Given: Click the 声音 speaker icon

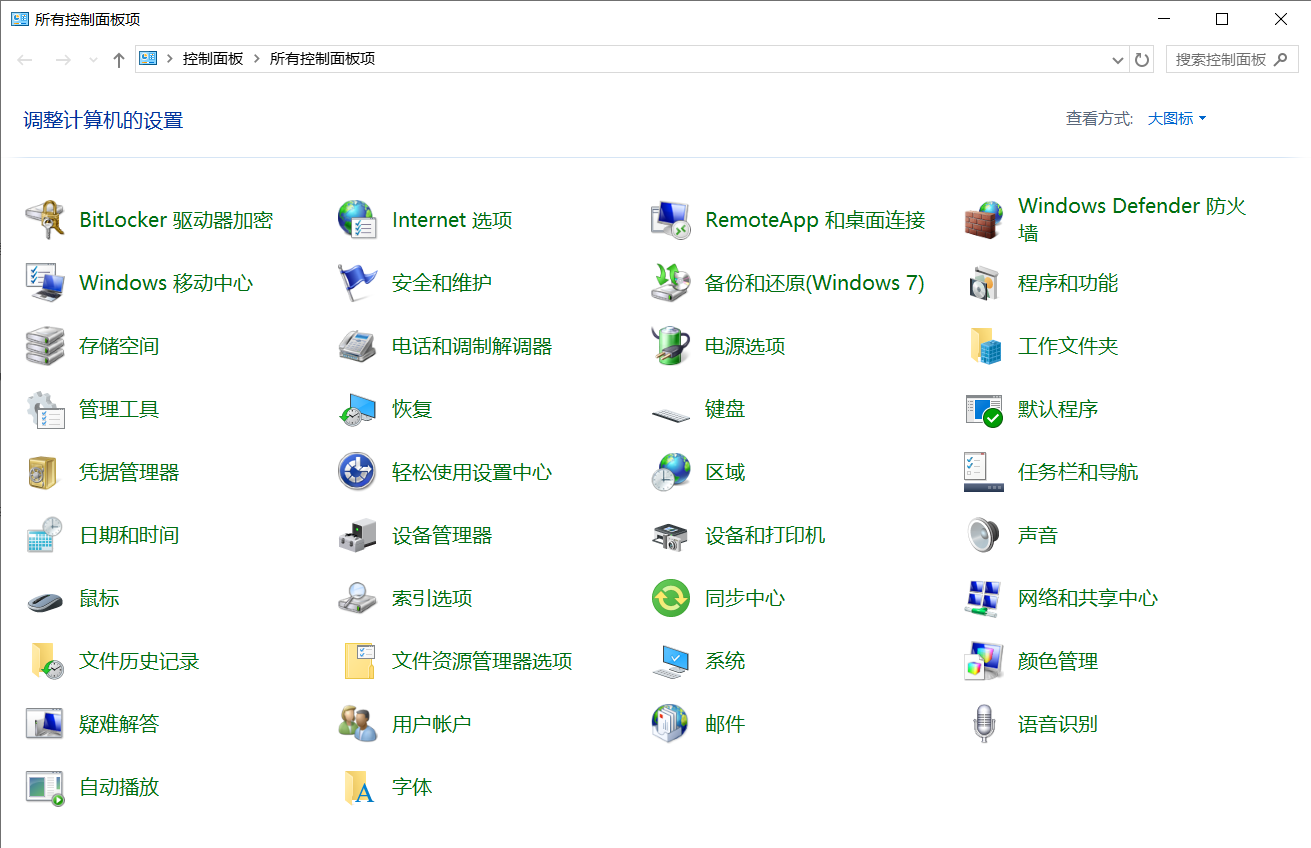Looking at the screenshot, I should (x=983, y=535).
